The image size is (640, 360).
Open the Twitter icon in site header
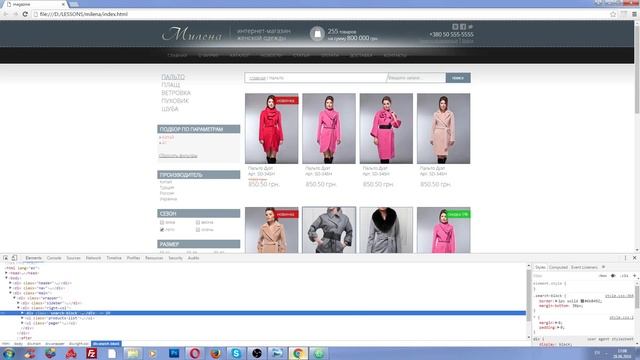[471, 27]
